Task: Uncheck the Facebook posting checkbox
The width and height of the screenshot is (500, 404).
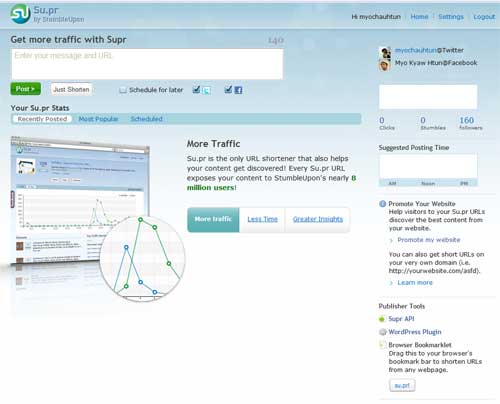Action: point(228,89)
